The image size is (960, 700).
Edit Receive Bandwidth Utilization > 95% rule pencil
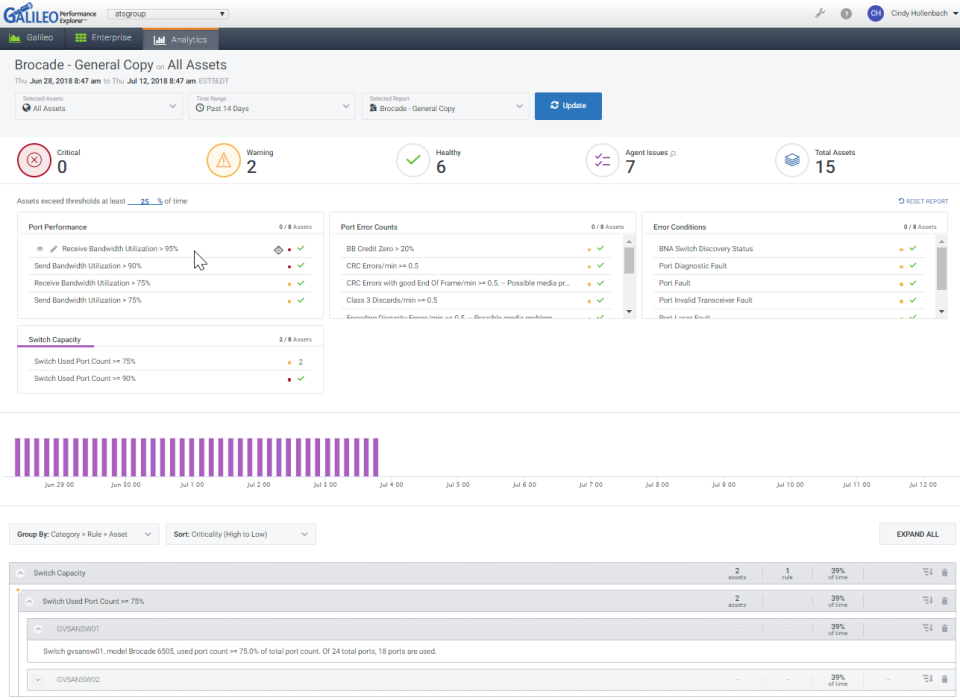(54, 249)
